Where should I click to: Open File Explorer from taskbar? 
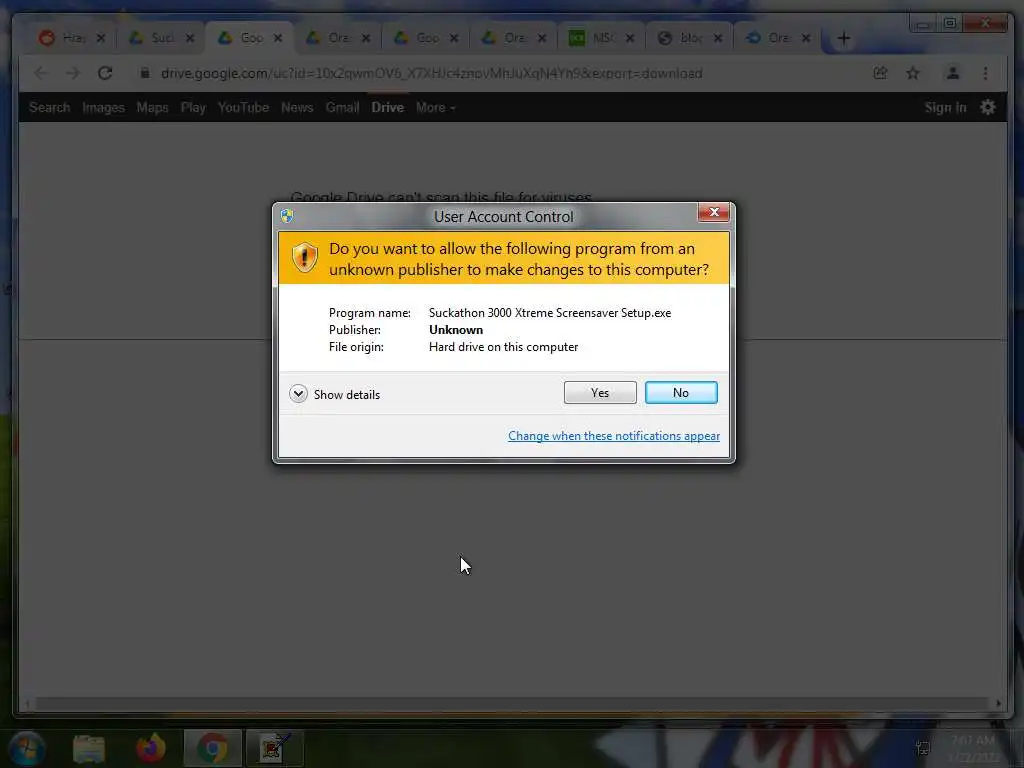tap(89, 748)
